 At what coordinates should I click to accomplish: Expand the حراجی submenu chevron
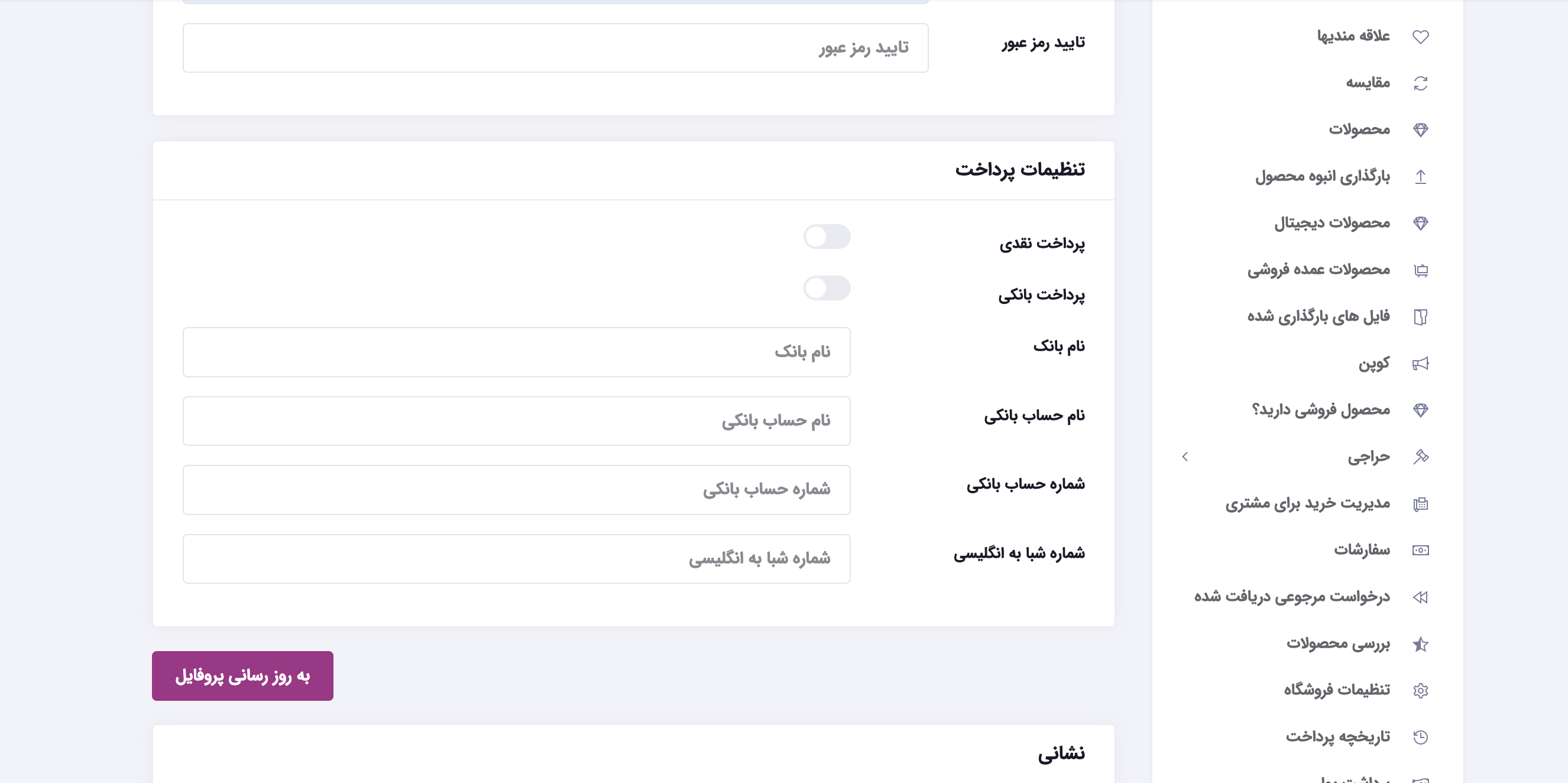[x=1185, y=456]
